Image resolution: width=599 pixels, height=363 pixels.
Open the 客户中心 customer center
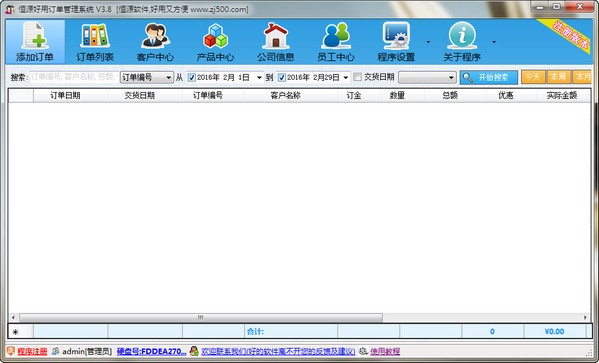(x=155, y=42)
